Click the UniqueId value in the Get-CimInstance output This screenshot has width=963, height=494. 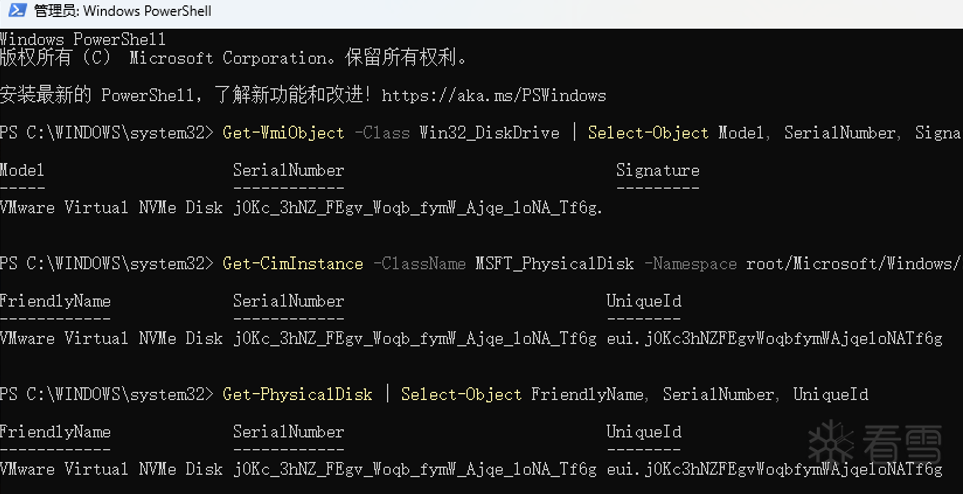click(774, 338)
